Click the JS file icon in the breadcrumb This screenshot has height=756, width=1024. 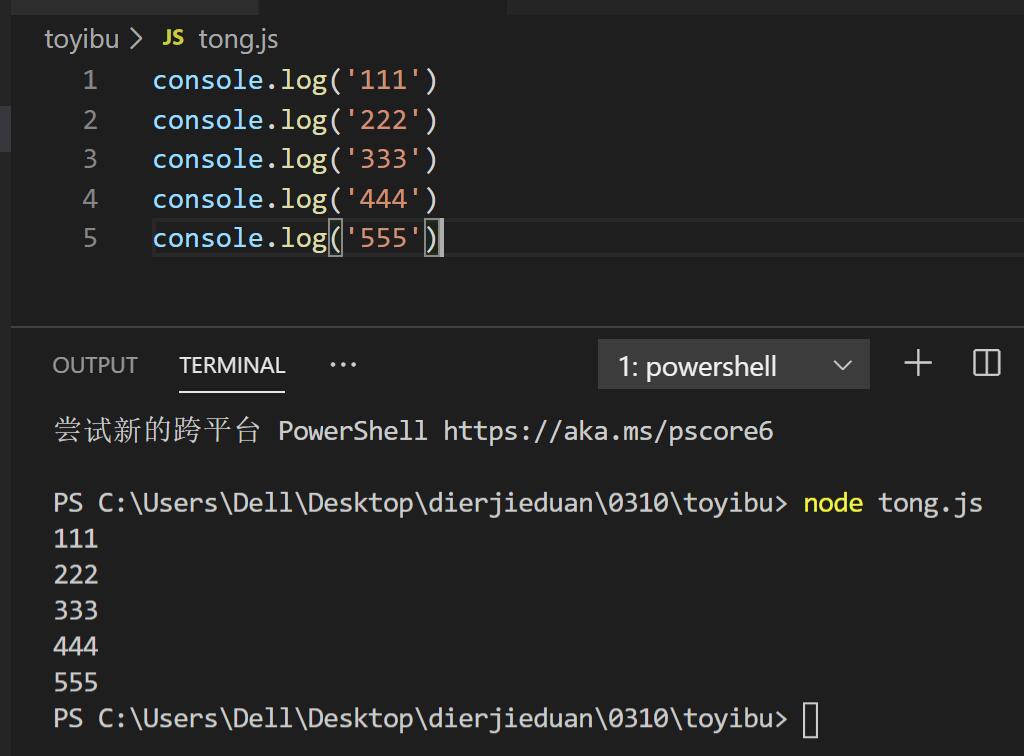coord(173,37)
